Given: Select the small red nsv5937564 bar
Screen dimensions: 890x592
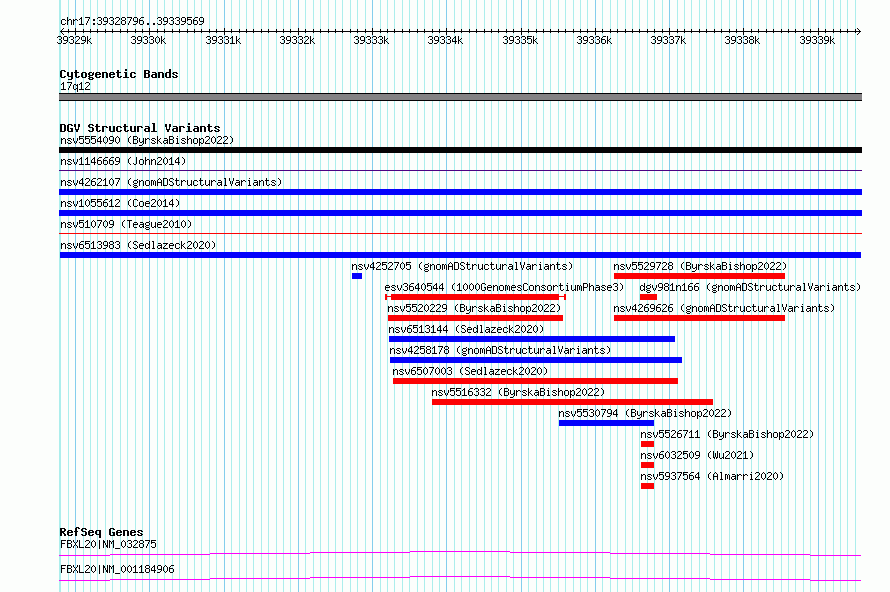Looking at the screenshot, I should (x=648, y=486).
